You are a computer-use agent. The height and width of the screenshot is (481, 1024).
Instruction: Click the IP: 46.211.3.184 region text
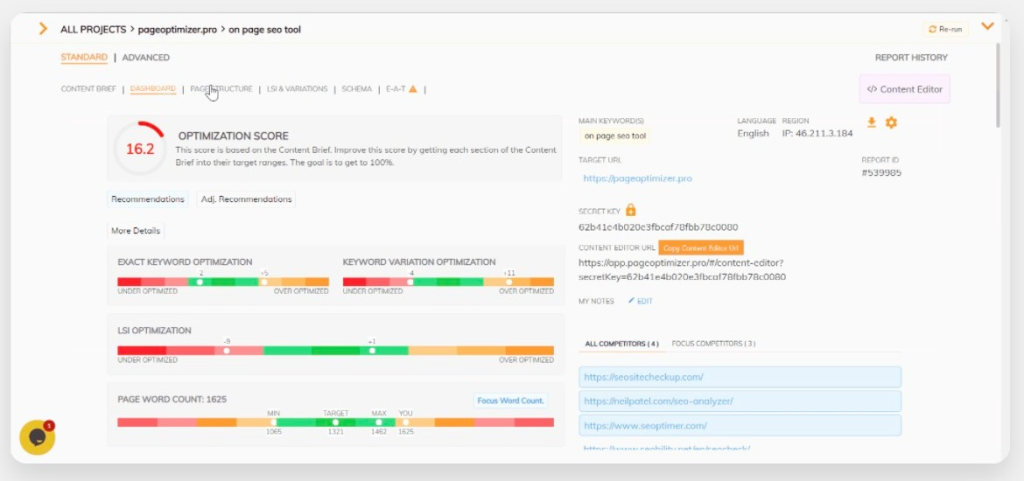click(x=818, y=133)
